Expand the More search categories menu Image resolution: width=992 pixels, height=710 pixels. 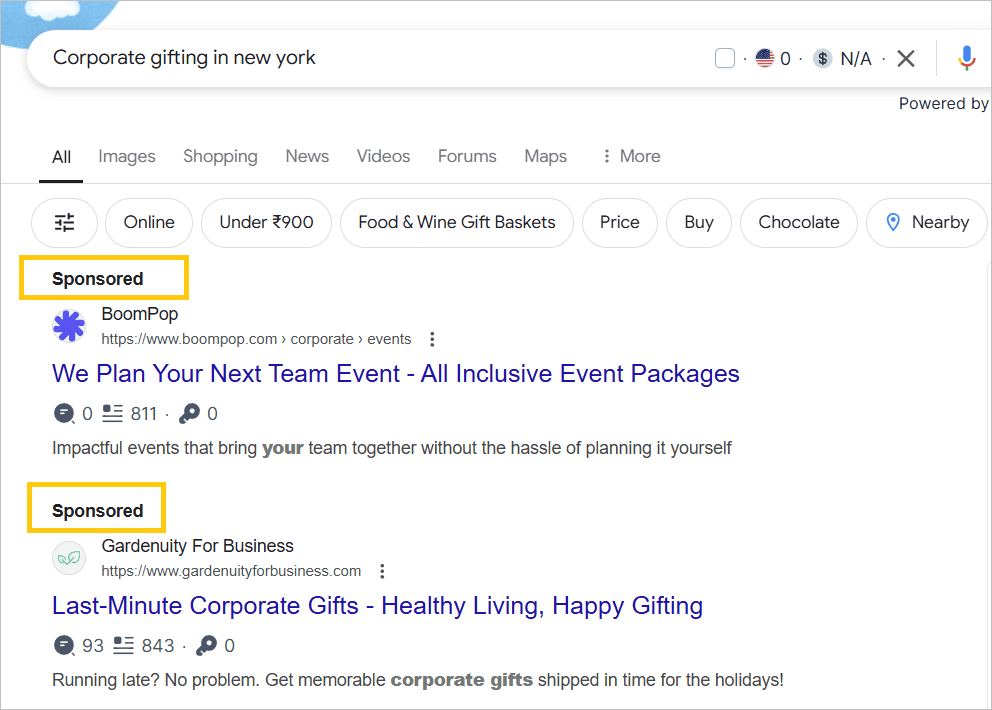(x=630, y=156)
